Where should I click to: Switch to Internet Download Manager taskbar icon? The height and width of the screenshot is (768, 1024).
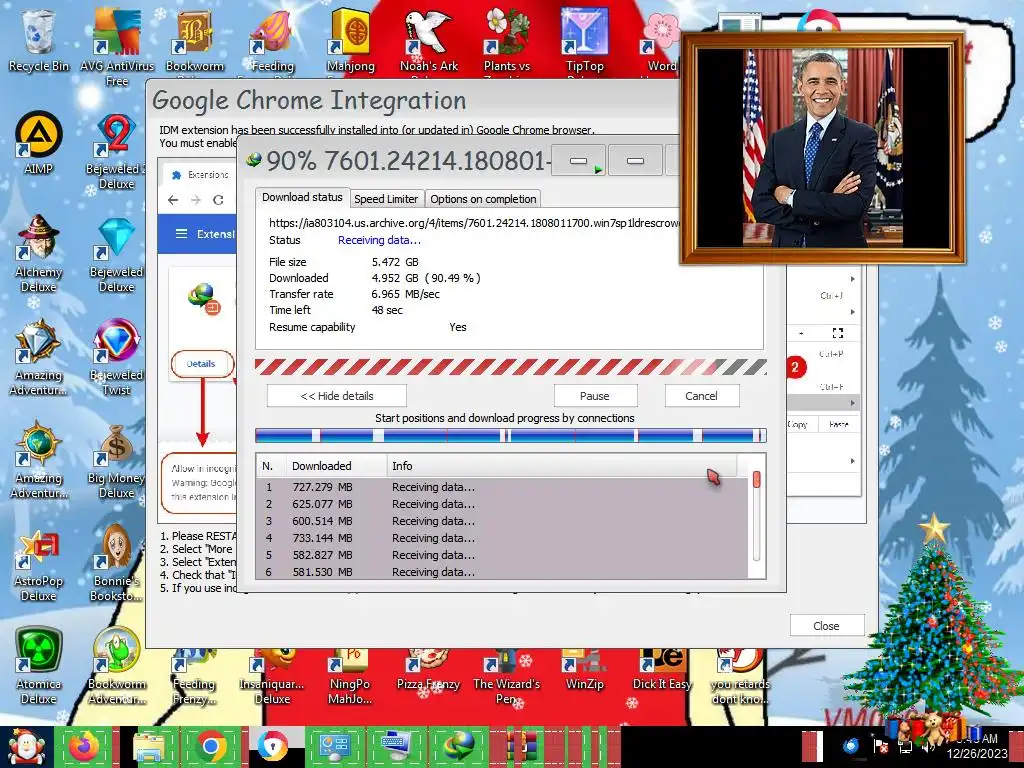[460, 747]
